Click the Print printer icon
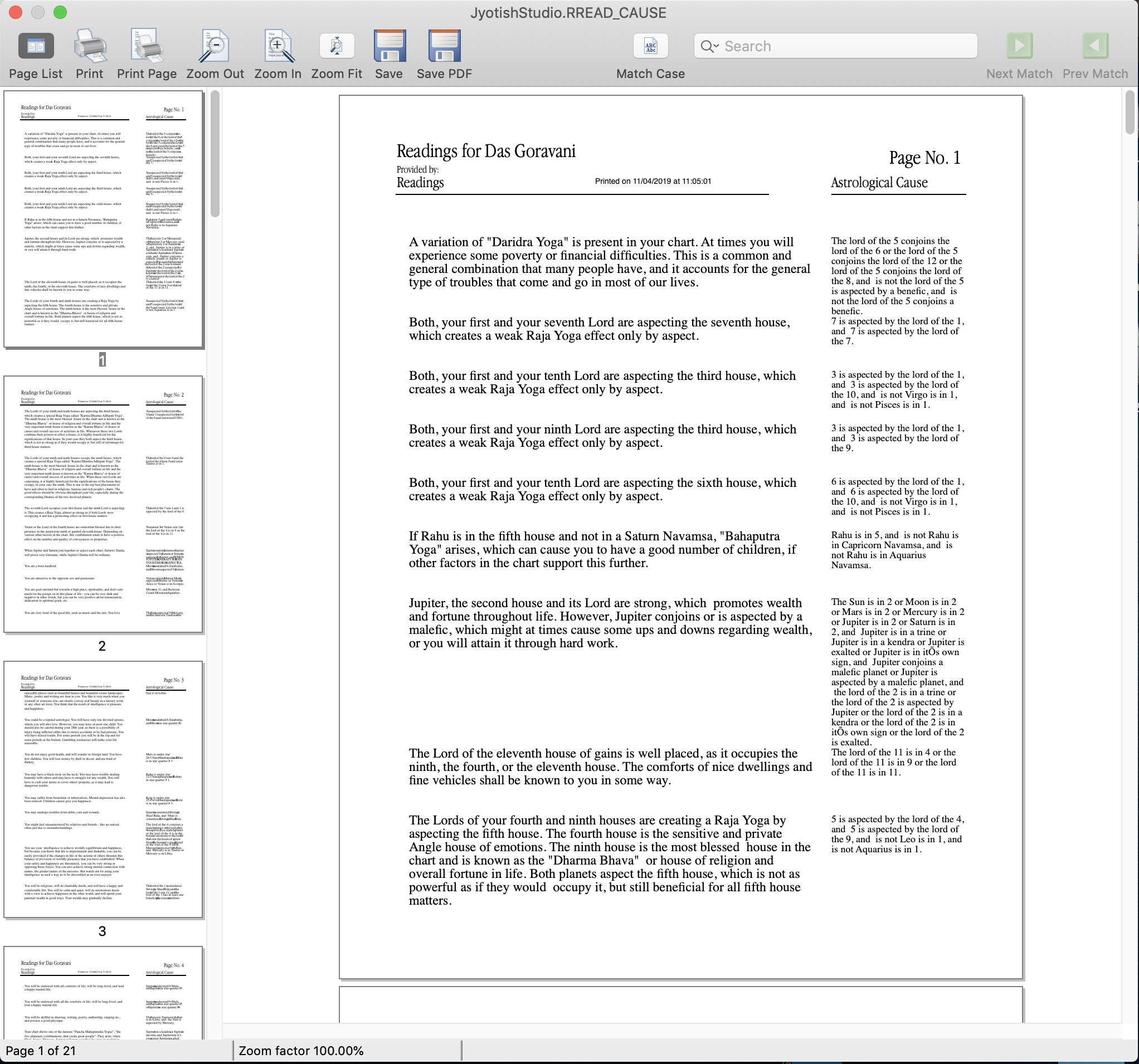The width and height of the screenshot is (1139, 1064). (x=90, y=46)
